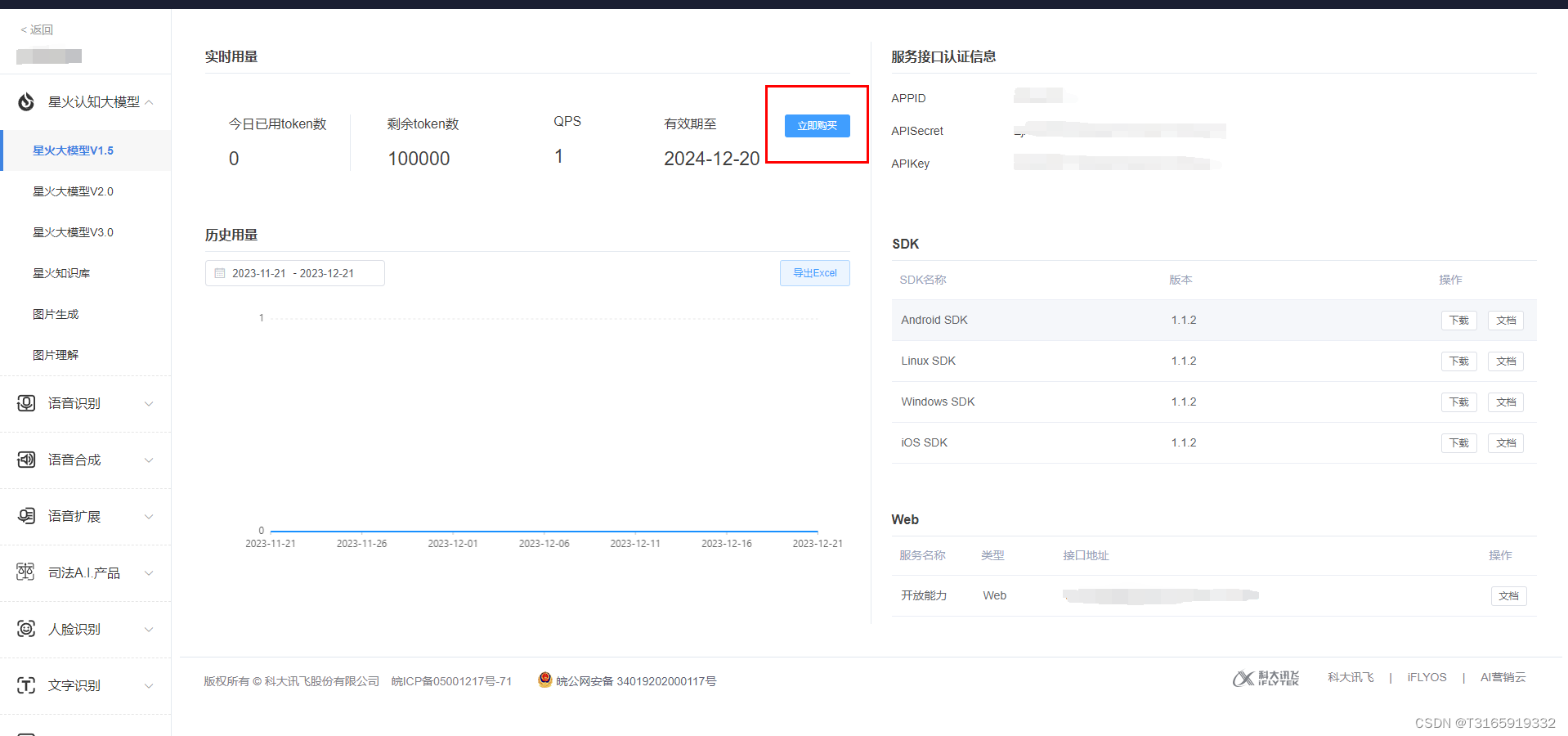Download the Windows SDK
1568x736 pixels.
pos(1459,402)
